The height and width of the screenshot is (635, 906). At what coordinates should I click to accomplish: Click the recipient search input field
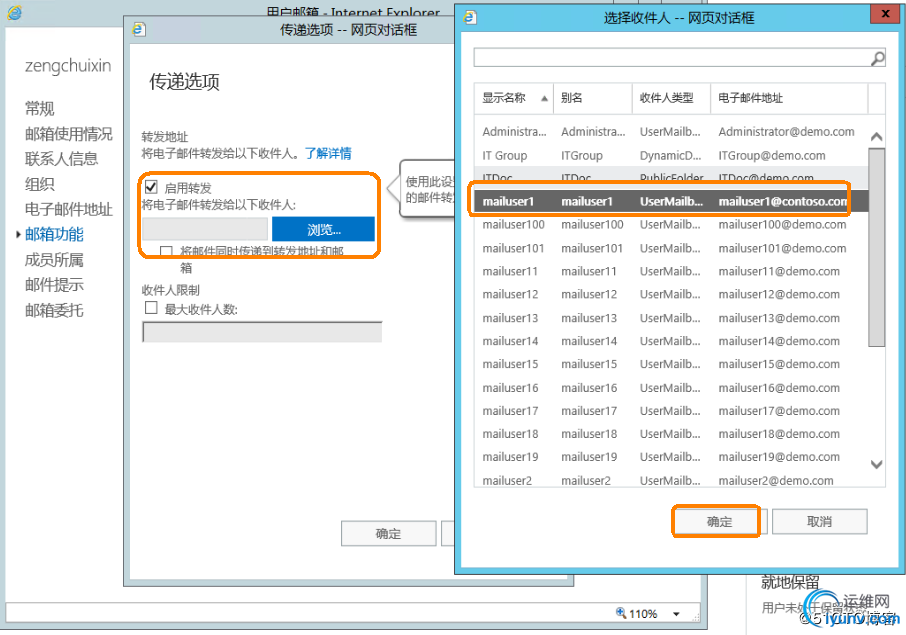pyautogui.click(x=672, y=58)
